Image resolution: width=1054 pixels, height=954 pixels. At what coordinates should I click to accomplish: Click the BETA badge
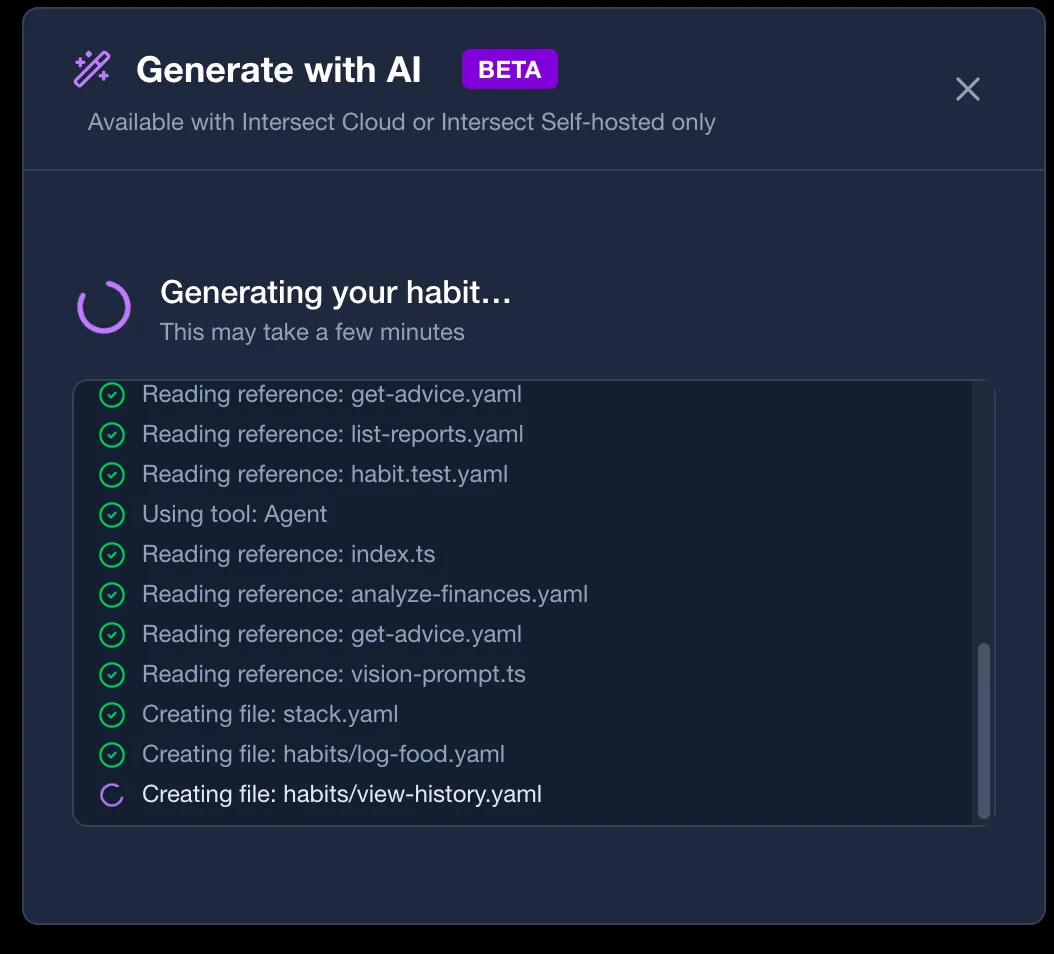[509, 69]
